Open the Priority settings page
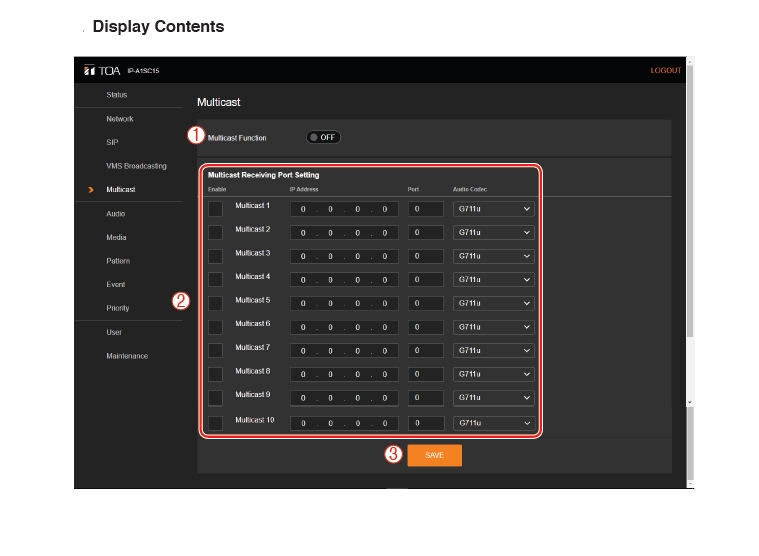This screenshot has height=556, width=759. click(x=118, y=308)
